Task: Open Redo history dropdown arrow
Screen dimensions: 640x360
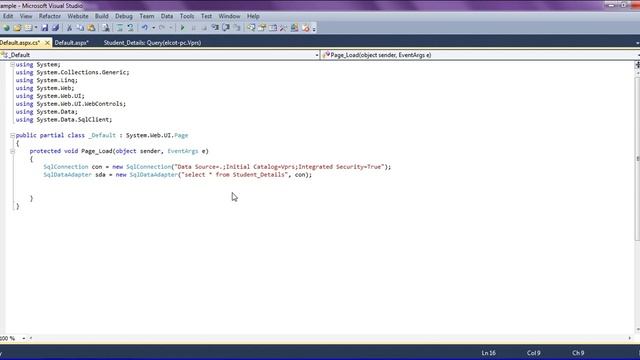Action: tap(171, 28)
